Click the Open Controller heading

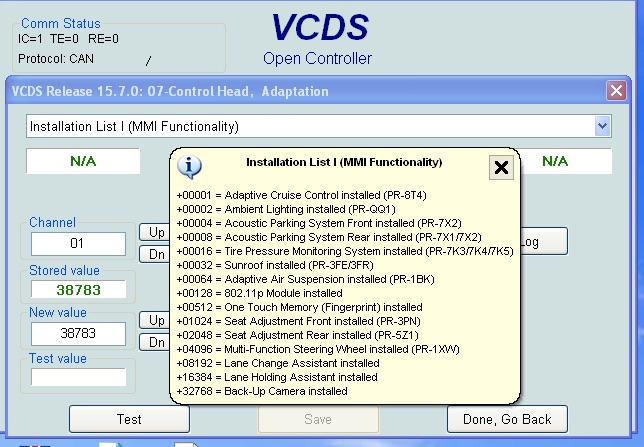click(x=317, y=58)
